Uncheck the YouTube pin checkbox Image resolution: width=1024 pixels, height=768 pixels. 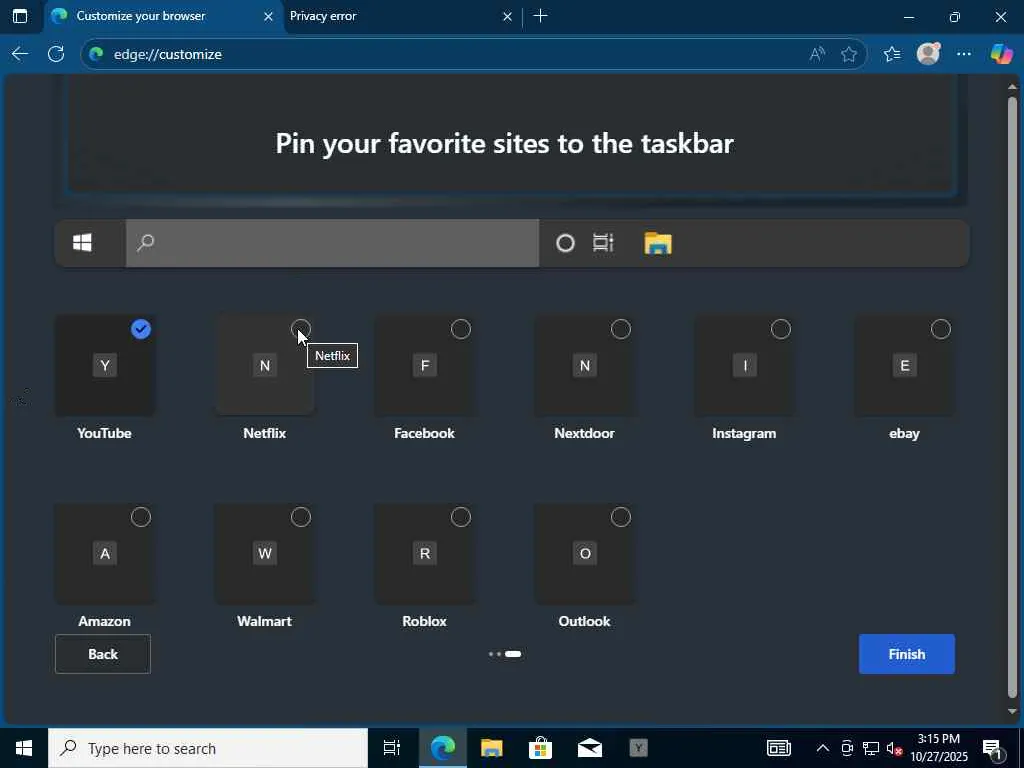coord(140,329)
